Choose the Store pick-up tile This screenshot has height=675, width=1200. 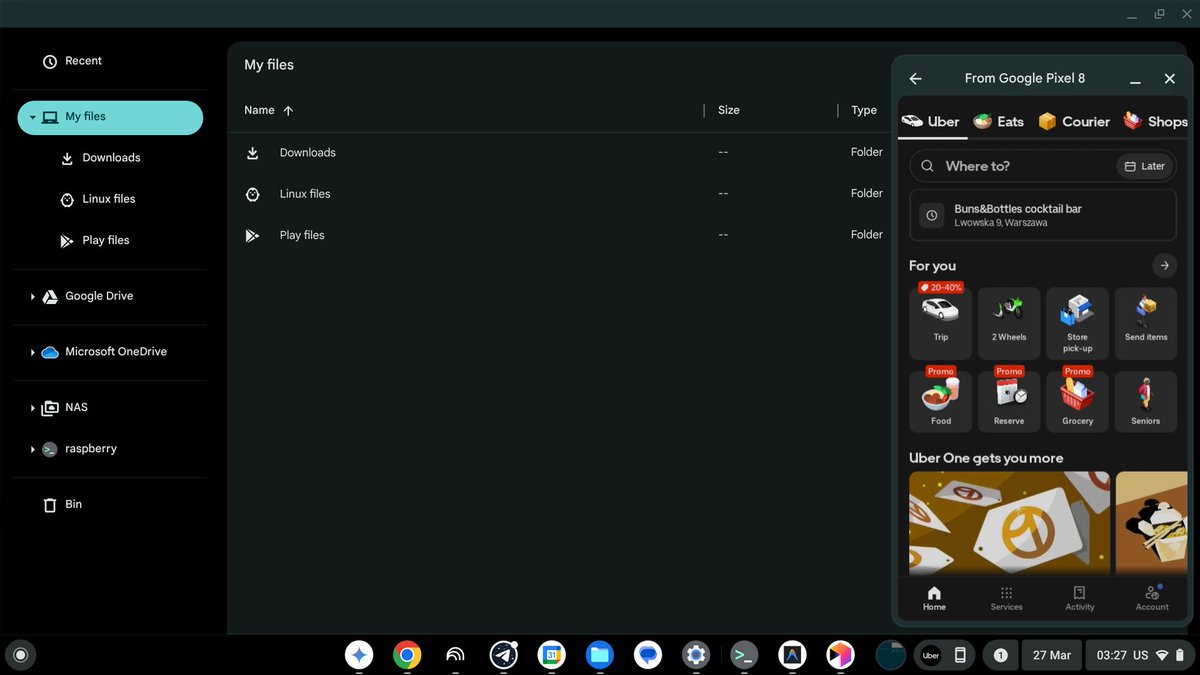[1077, 323]
